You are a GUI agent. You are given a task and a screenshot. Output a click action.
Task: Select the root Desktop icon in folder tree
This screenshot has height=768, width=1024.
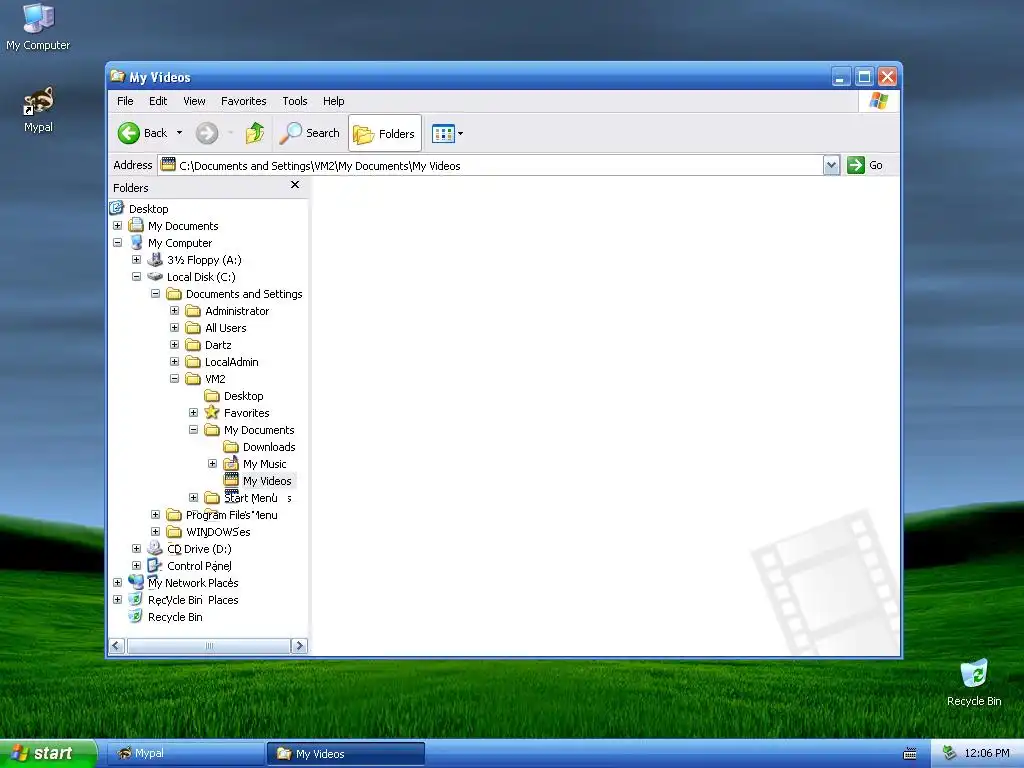point(117,208)
